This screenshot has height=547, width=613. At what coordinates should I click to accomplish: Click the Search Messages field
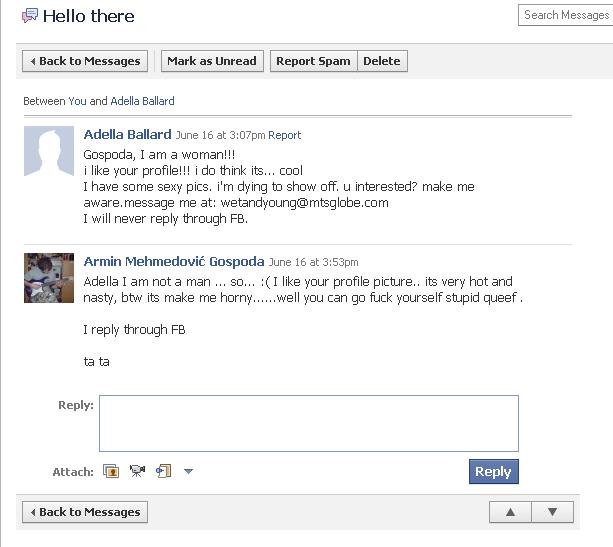point(565,15)
